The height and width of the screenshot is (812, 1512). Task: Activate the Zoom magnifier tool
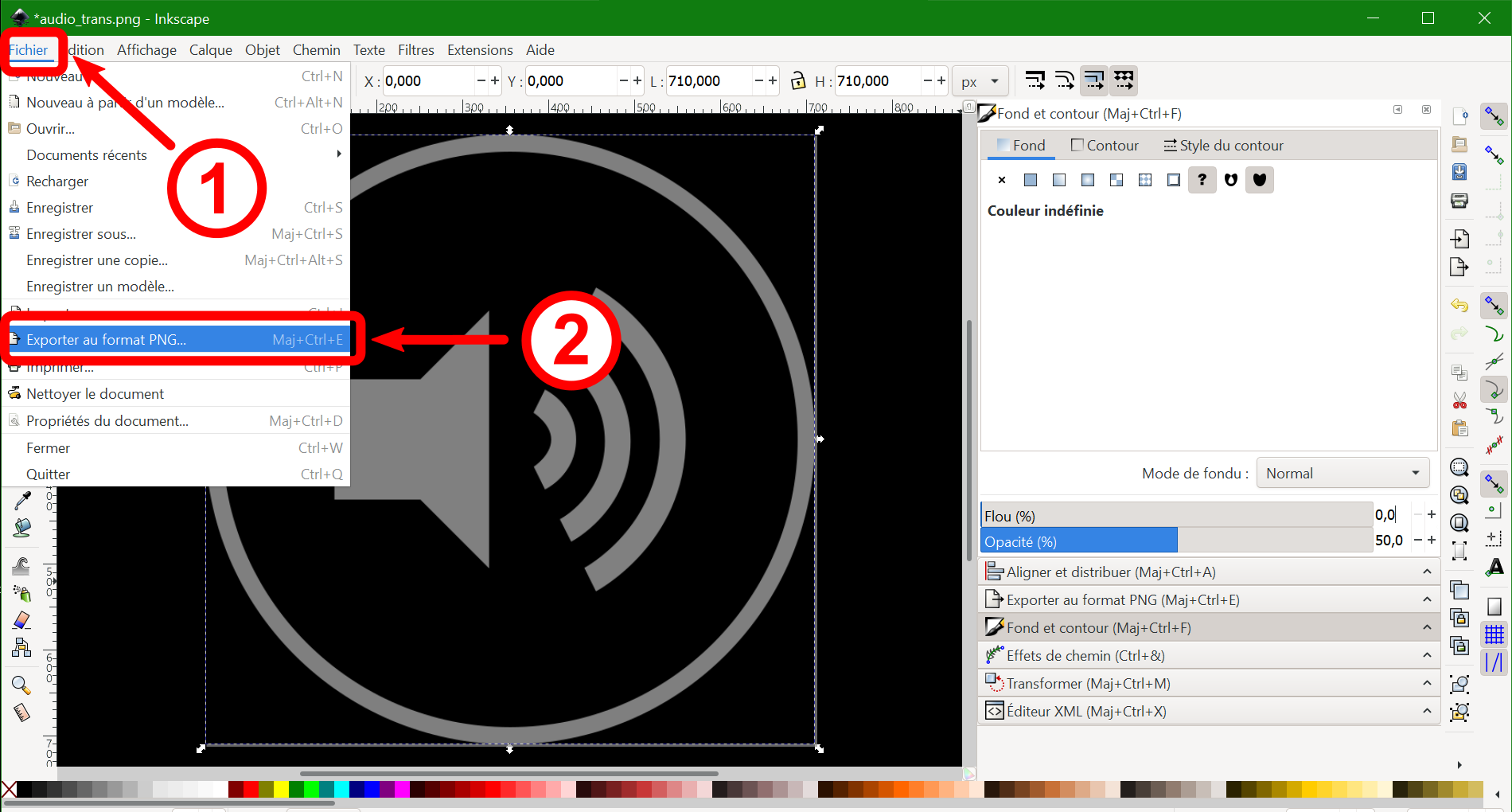pos(21,685)
